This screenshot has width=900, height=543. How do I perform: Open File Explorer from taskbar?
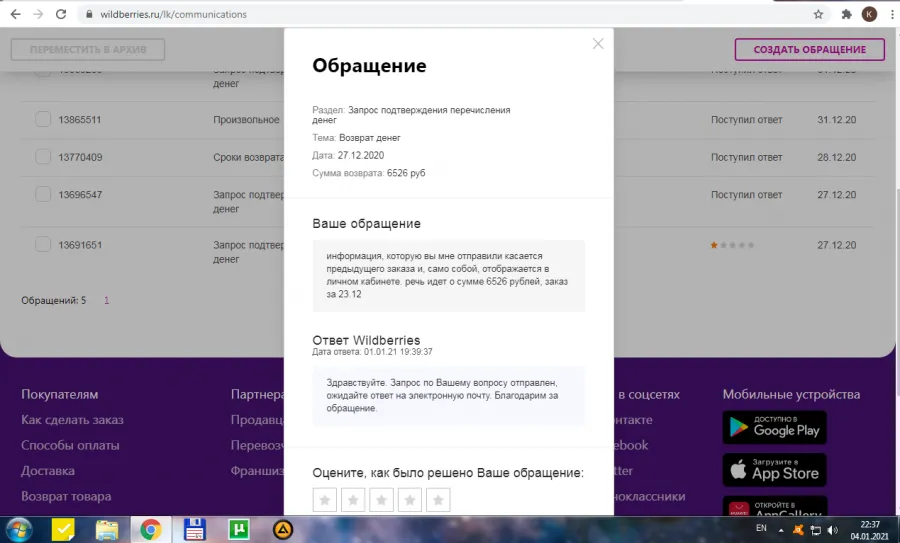107,529
